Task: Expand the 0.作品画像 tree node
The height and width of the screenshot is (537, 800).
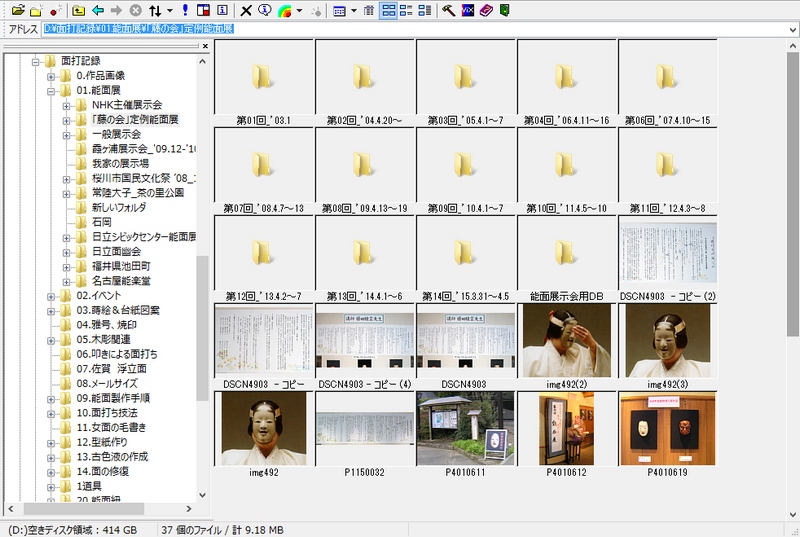Action: point(51,76)
